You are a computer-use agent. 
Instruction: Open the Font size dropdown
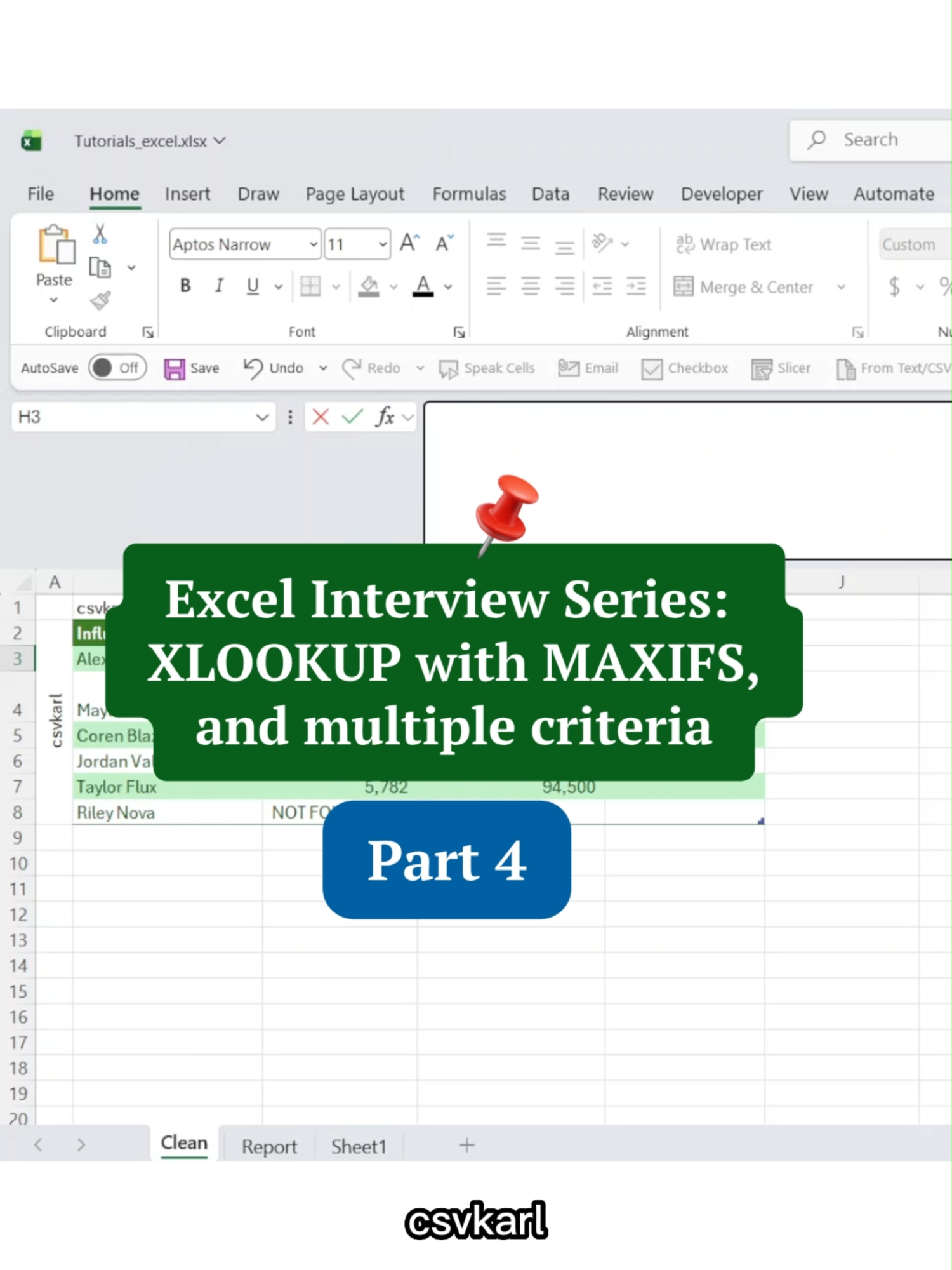pos(383,244)
